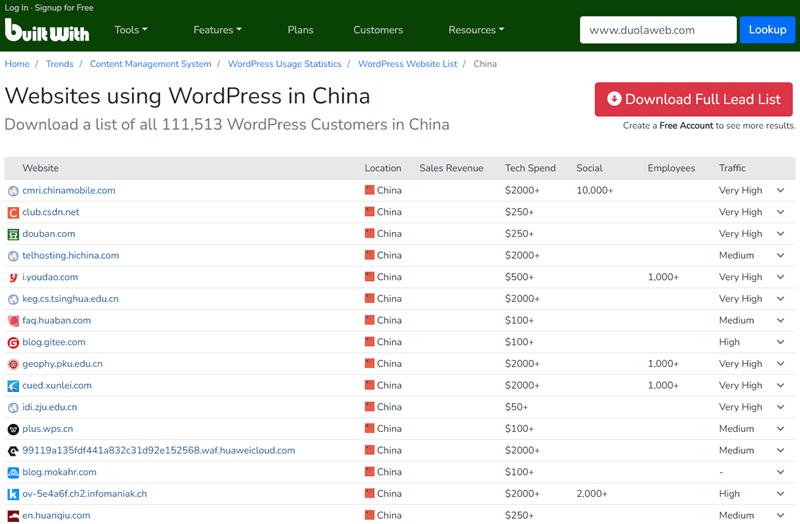Image resolution: width=800 pixels, height=524 pixels.
Task: Click the keg.cs.tsinghua.edu.cn favicon
Action: pyautogui.click(x=13, y=300)
